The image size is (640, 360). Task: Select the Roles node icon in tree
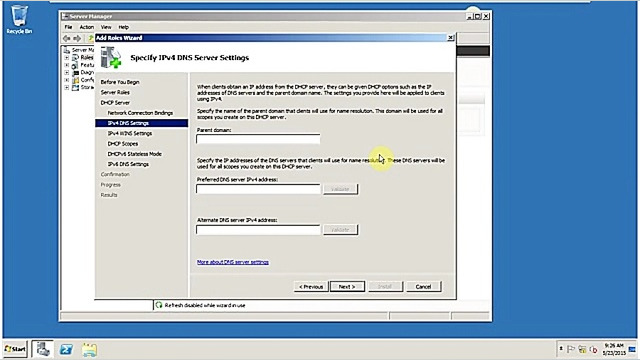click(76, 58)
